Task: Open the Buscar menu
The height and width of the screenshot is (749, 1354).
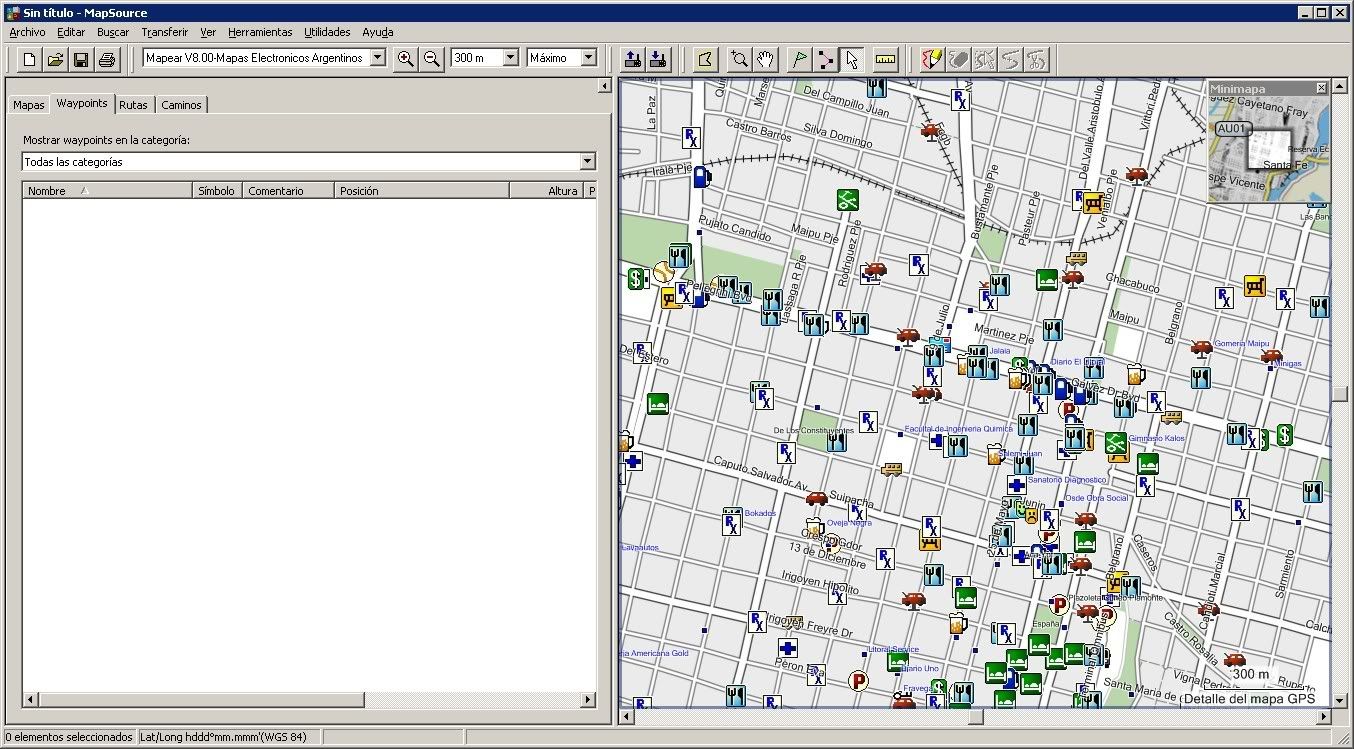Action: click(x=113, y=32)
